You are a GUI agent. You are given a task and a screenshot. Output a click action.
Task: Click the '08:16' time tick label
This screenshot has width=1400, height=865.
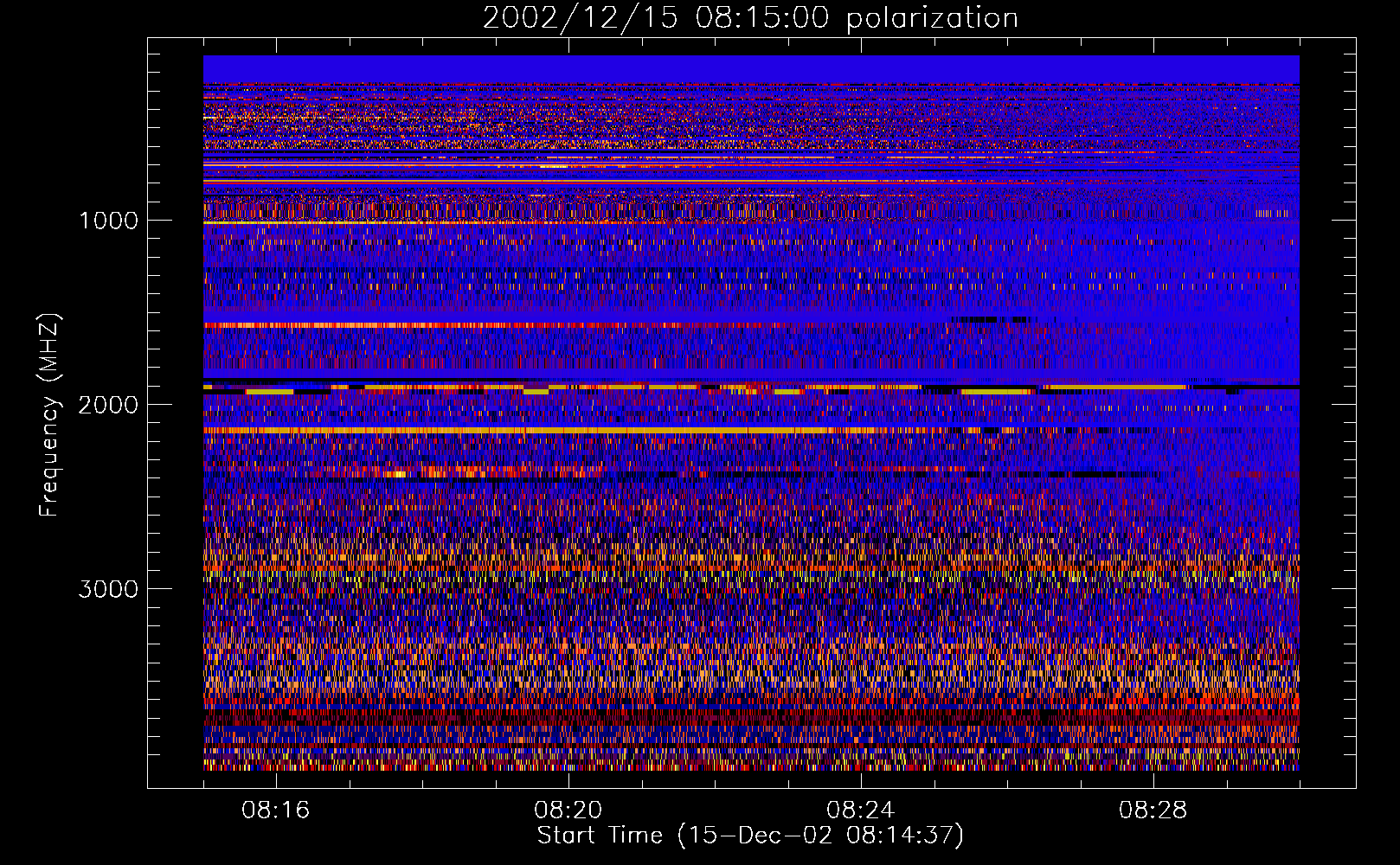276,811
